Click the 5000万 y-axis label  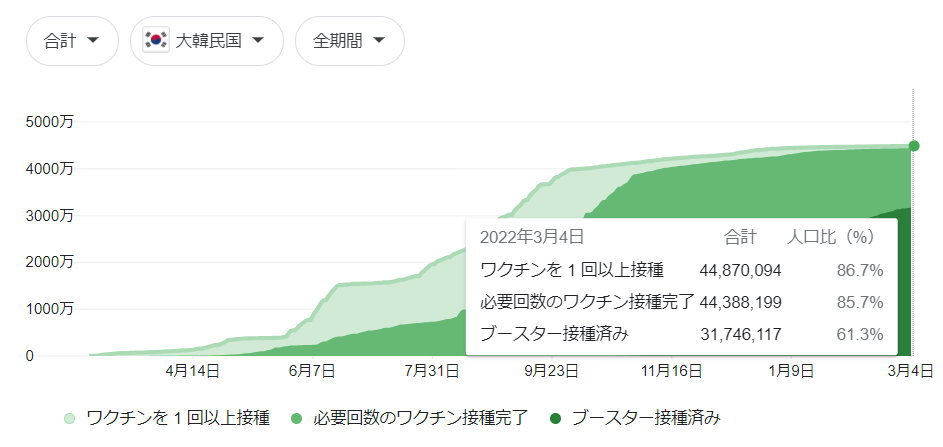[x=48, y=122]
